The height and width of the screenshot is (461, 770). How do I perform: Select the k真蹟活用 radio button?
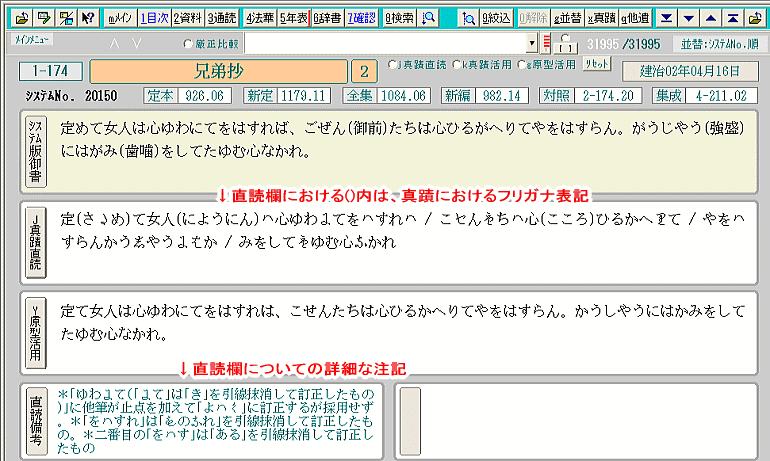point(456,64)
